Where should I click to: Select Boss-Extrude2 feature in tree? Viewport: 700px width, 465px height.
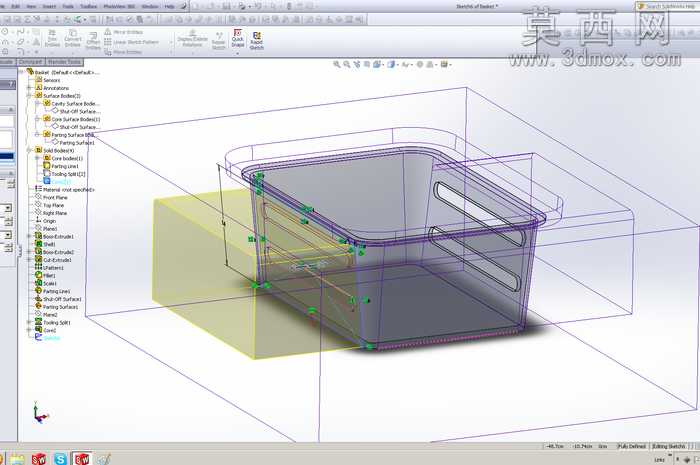pos(54,252)
